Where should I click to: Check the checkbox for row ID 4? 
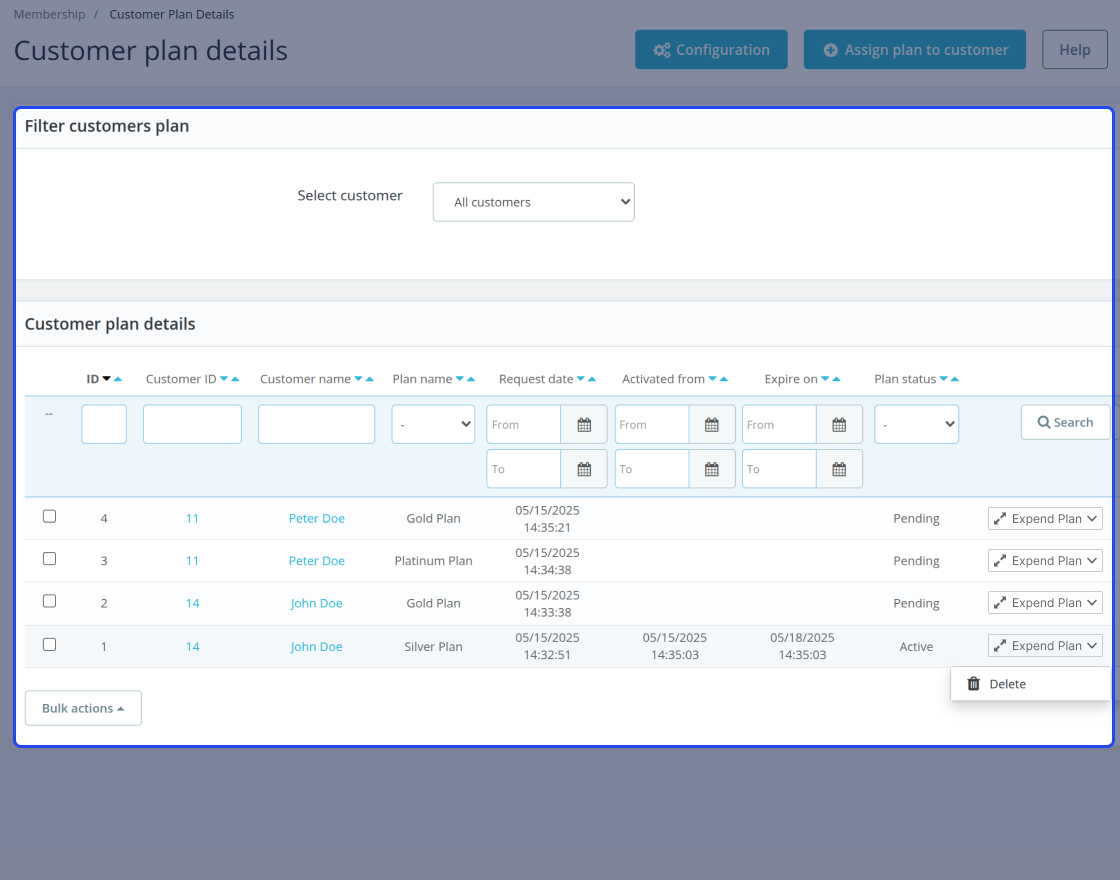pyautogui.click(x=49, y=516)
